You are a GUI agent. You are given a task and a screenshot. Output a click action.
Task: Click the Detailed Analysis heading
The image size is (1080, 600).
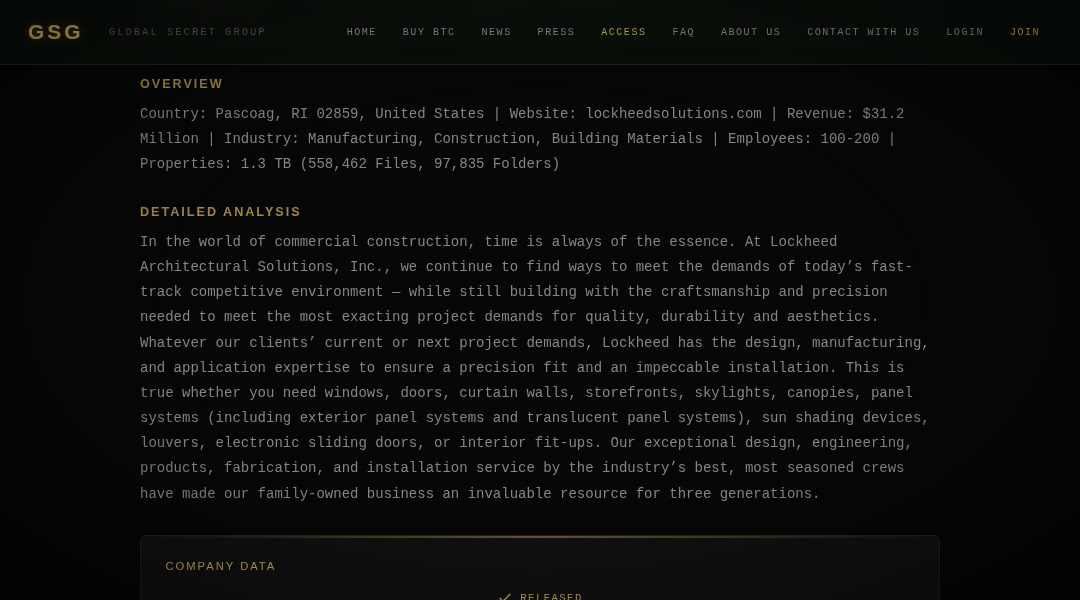point(220,212)
